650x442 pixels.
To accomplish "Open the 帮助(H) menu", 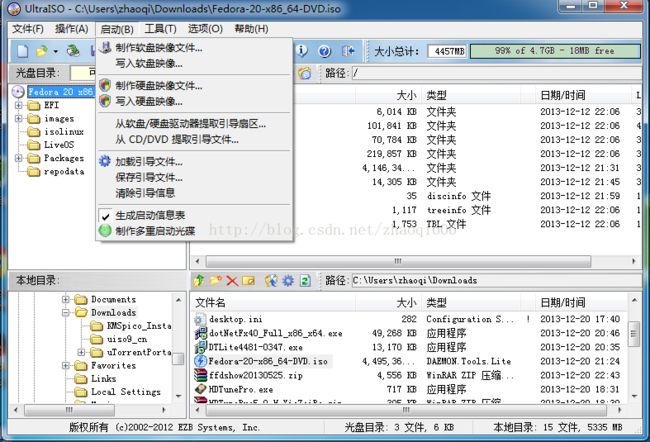I will coord(251,29).
